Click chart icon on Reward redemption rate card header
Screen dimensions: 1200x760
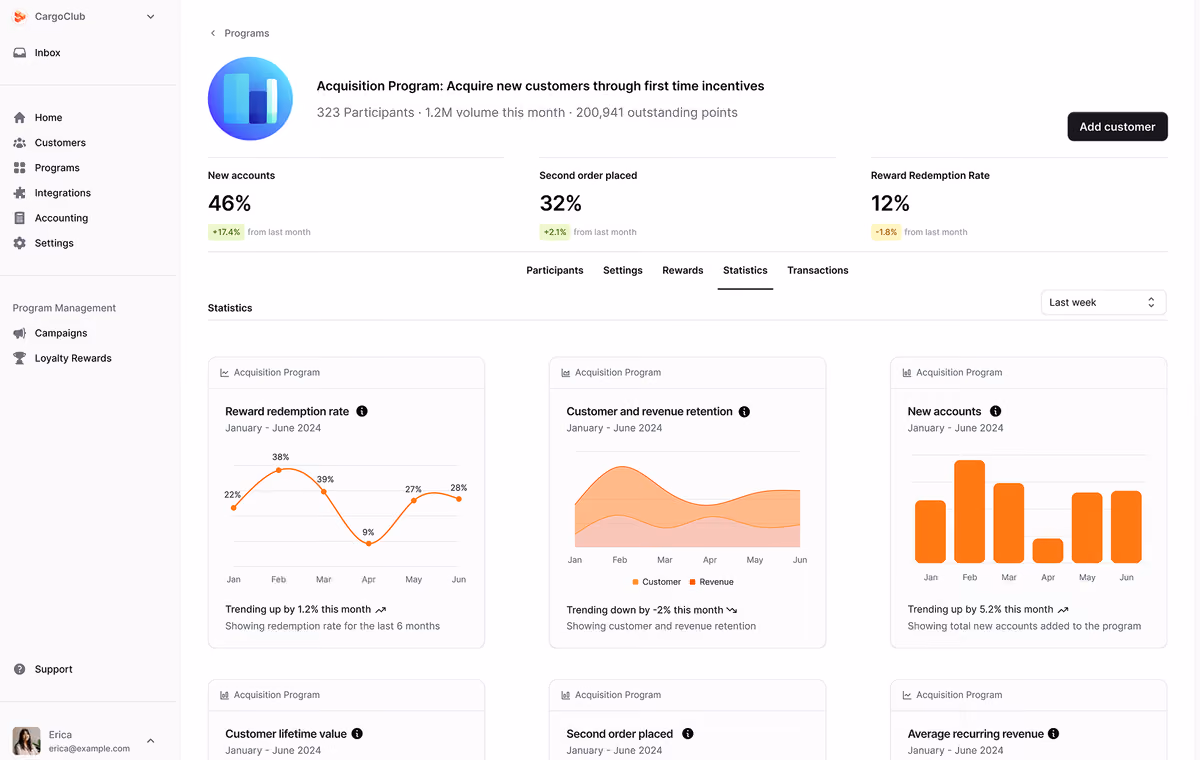(225, 373)
